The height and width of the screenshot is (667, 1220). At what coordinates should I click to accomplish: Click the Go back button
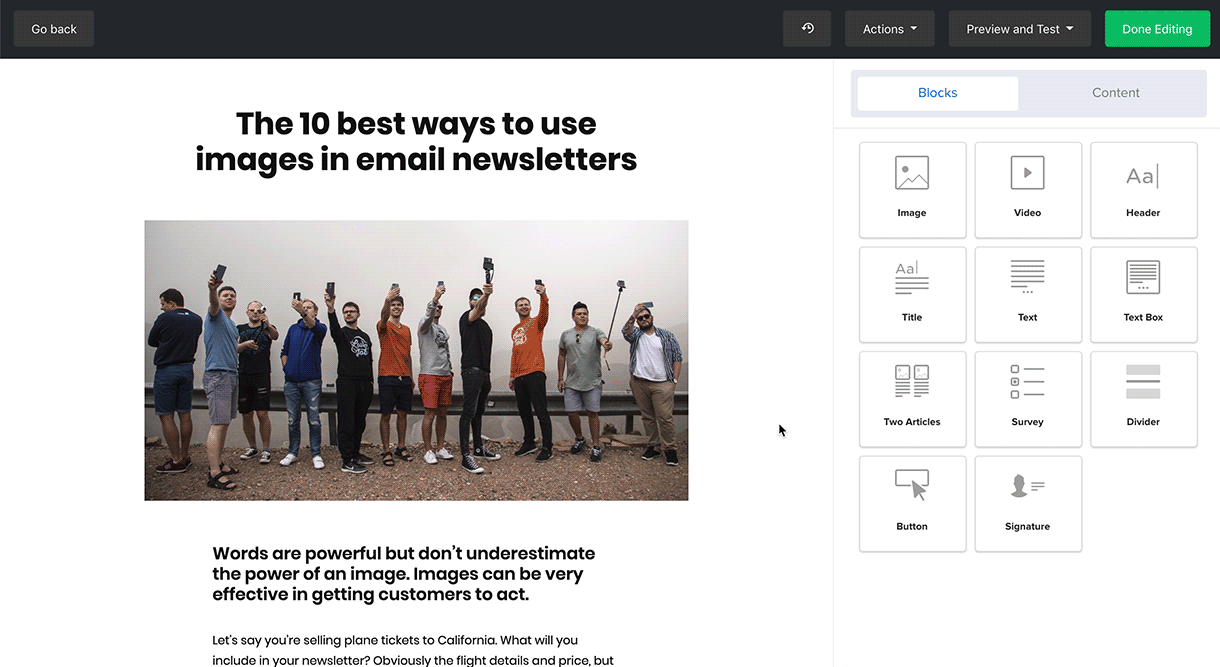point(53,28)
